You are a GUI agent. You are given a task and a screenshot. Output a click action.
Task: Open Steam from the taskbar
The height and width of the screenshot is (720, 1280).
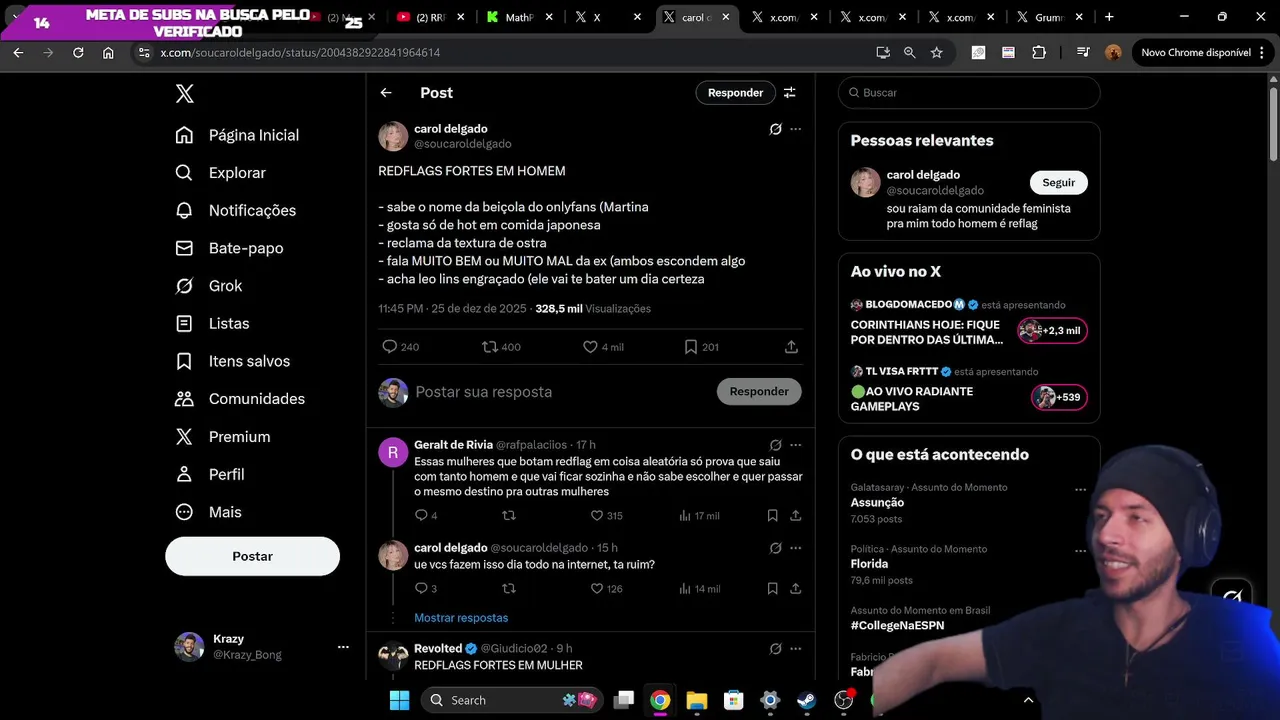tap(806, 700)
